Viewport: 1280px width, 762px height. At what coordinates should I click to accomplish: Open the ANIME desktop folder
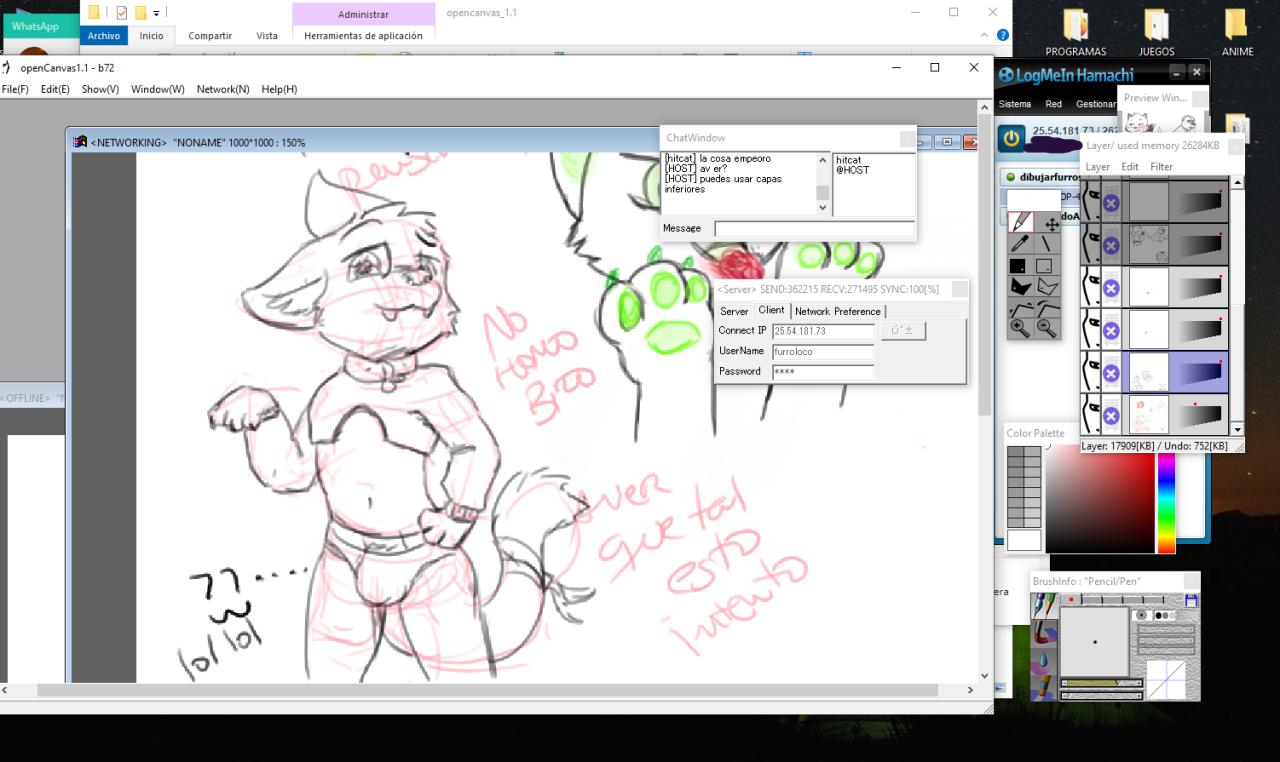(1237, 32)
